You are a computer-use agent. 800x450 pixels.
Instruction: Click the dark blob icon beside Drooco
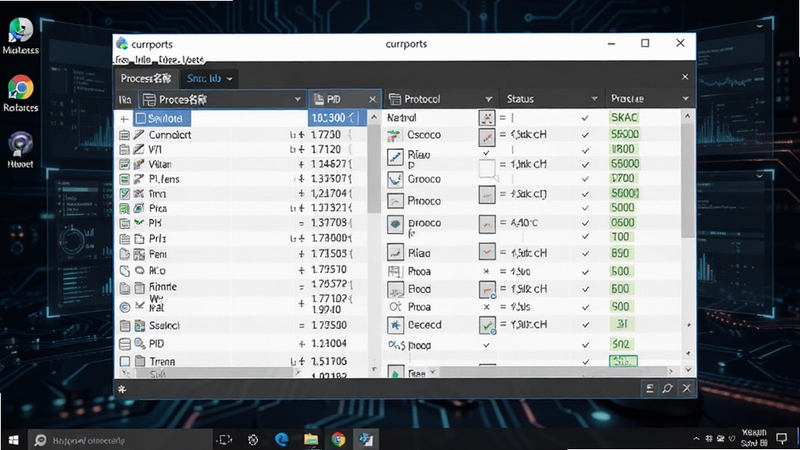[395, 224]
